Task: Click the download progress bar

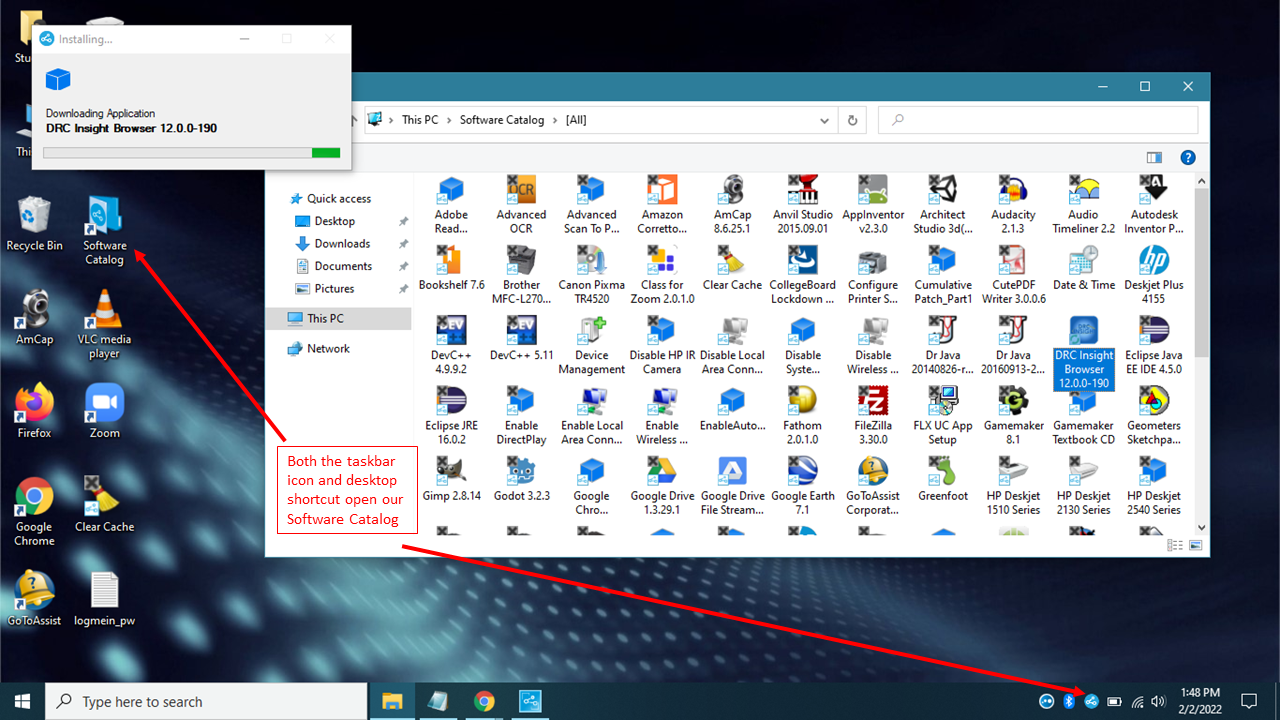Action: [x=192, y=153]
